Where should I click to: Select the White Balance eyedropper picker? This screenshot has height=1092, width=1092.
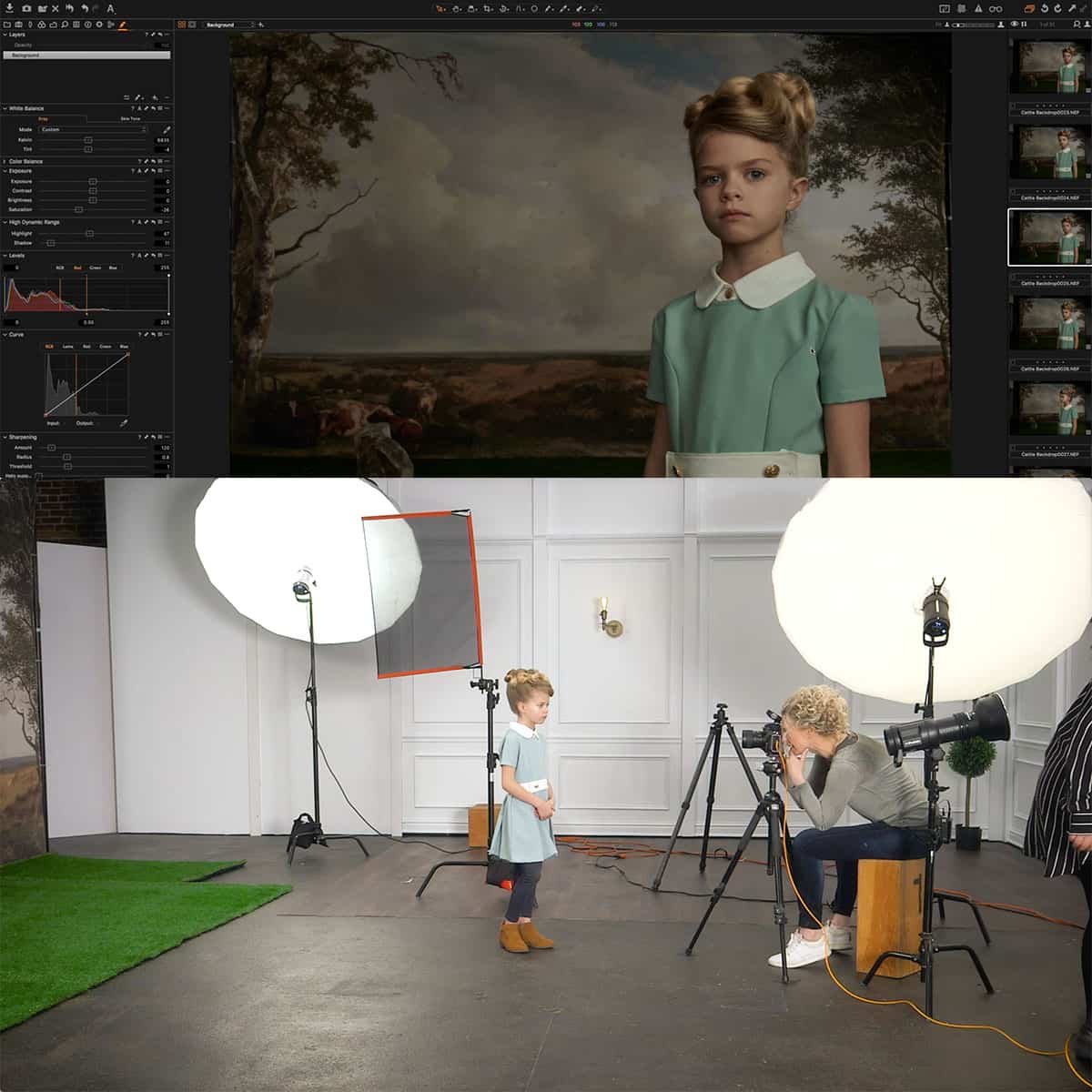click(167, 130)
